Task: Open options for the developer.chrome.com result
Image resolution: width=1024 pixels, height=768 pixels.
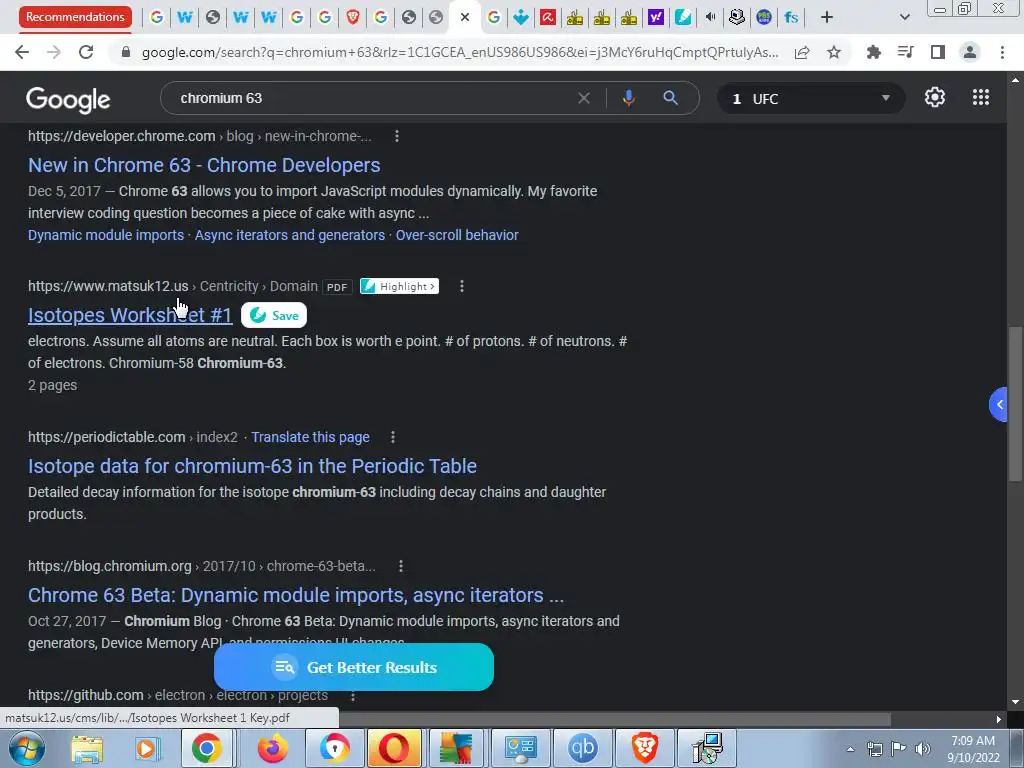Action: tap(396, 136)
